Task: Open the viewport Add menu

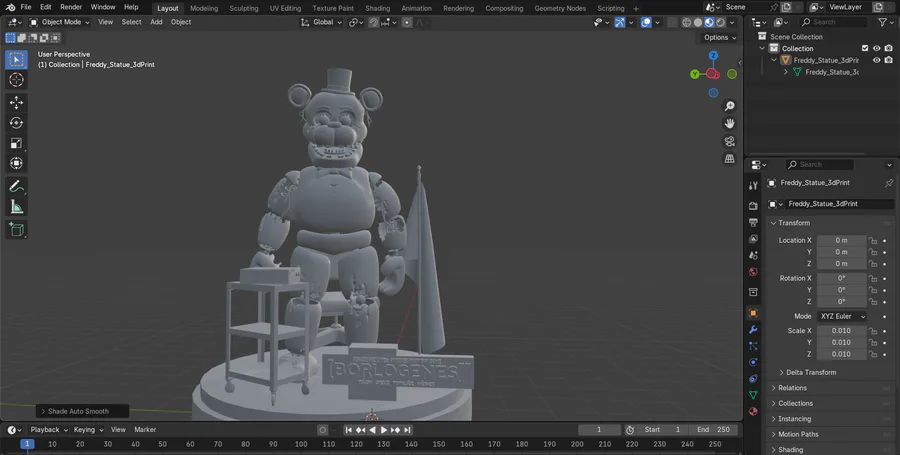Action: 156,22
